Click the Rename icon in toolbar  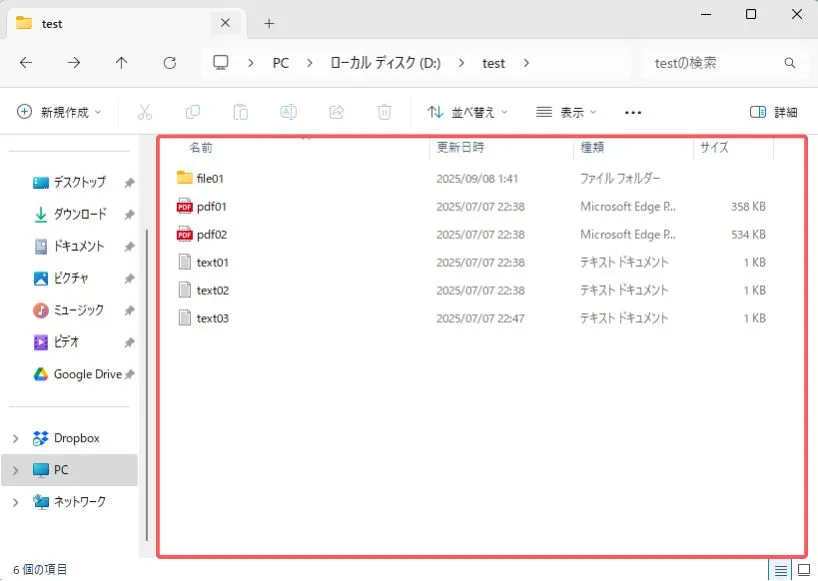click(x=288, y=112)
